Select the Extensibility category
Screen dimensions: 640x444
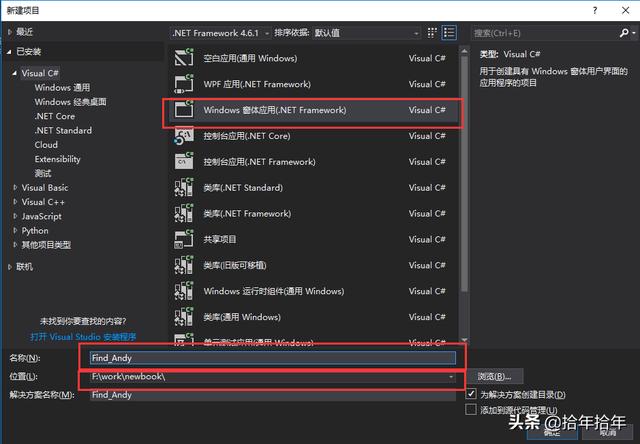tap(58, 159)
